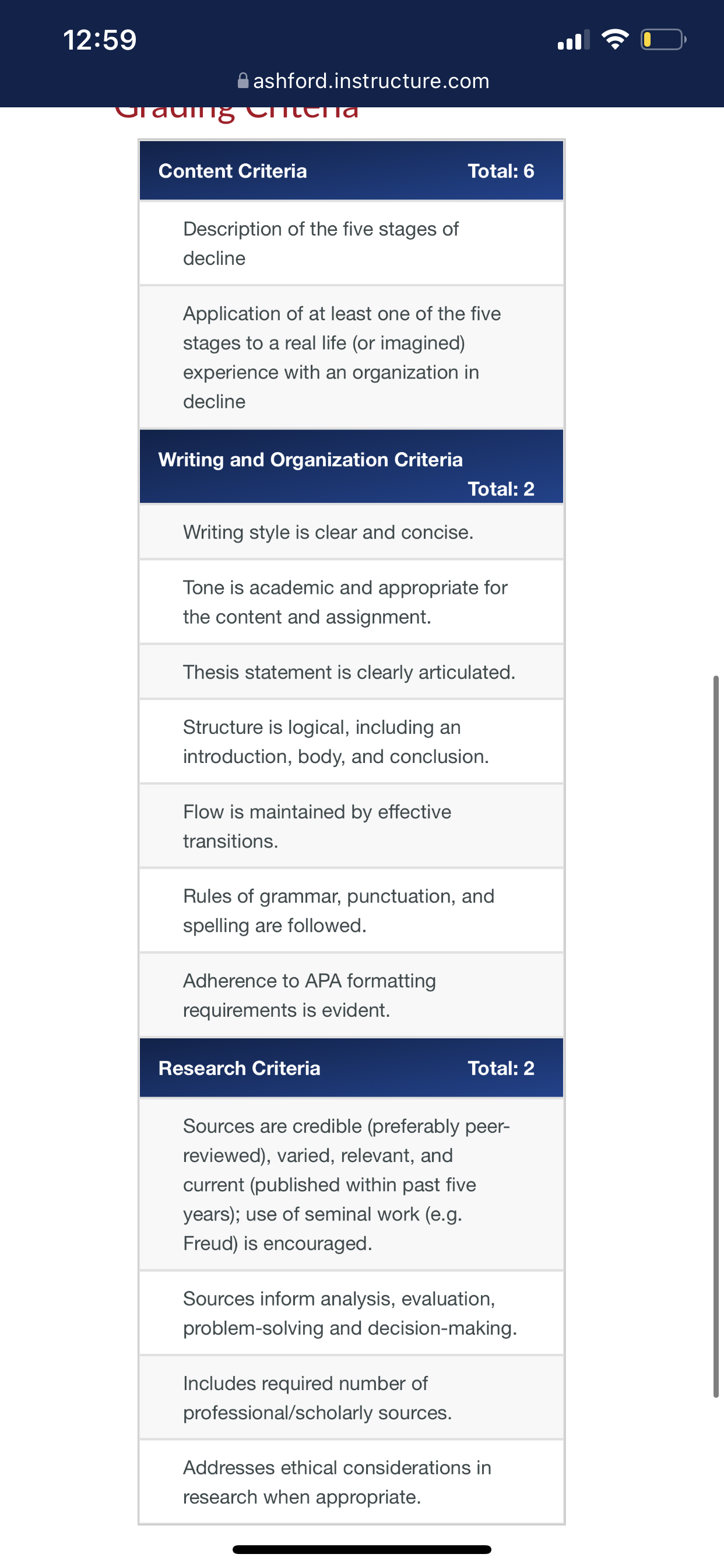This screenshot has width=724, height=1568.
Task: Tap the lock icon in address bar
Action: click(x=242, y=80)
